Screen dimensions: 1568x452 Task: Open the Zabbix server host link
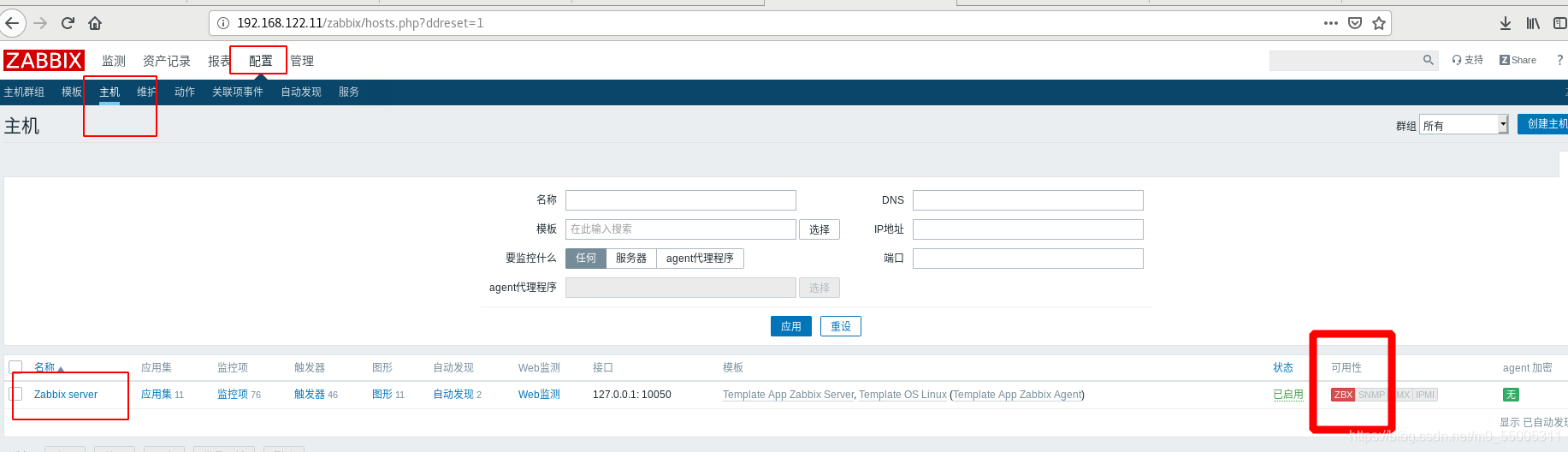66,395
